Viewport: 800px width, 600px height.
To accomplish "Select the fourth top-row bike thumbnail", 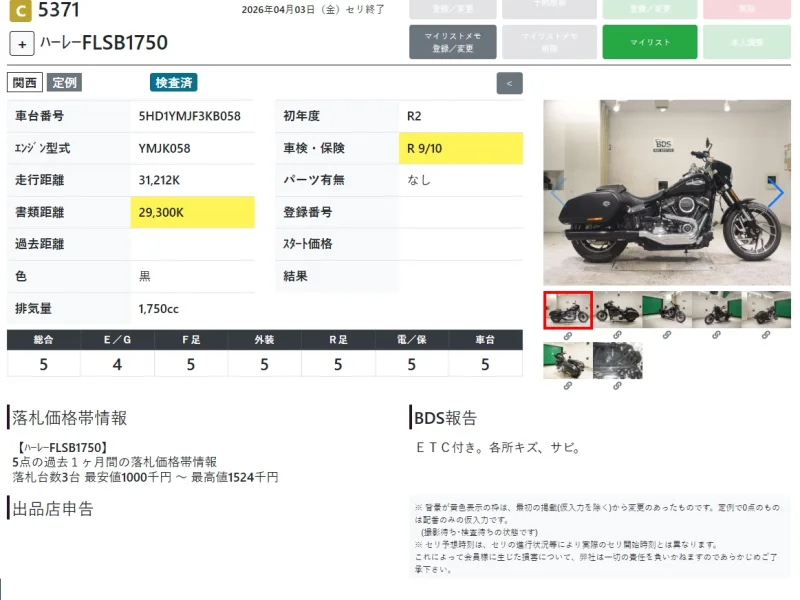I will (716, 310).
